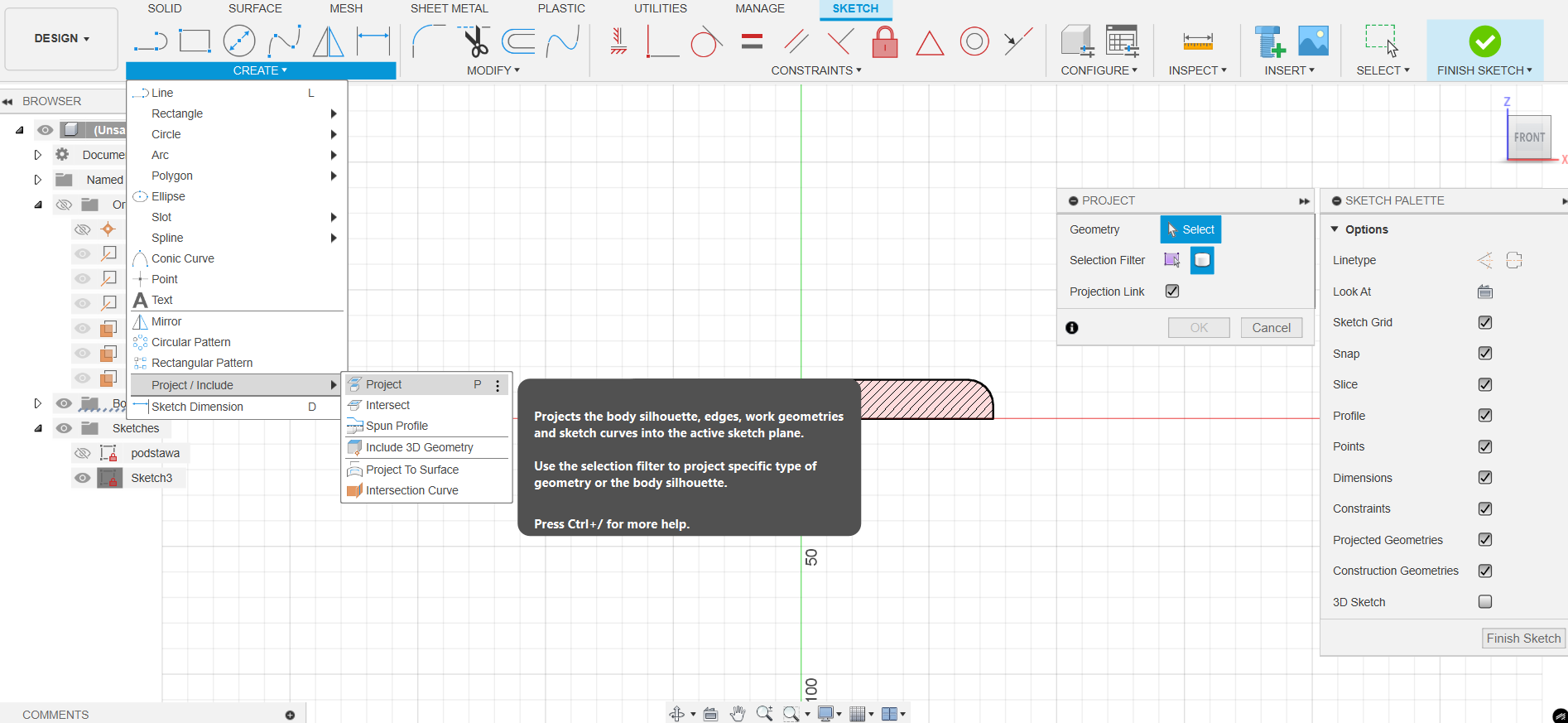Expand the COMMENTS panel plus icon

pyautogui.click(x=290, y=715)
